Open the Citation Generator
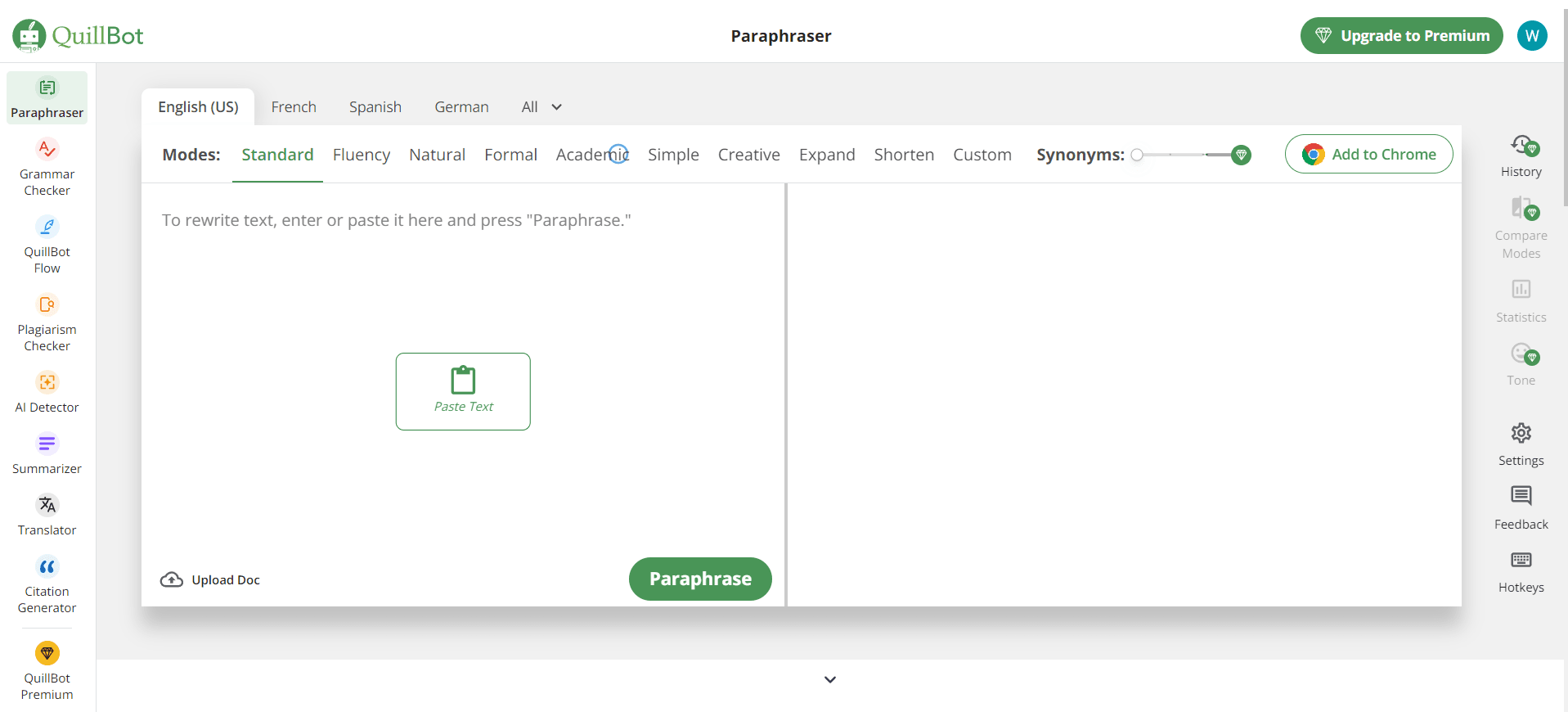 [x=47, y=585]
